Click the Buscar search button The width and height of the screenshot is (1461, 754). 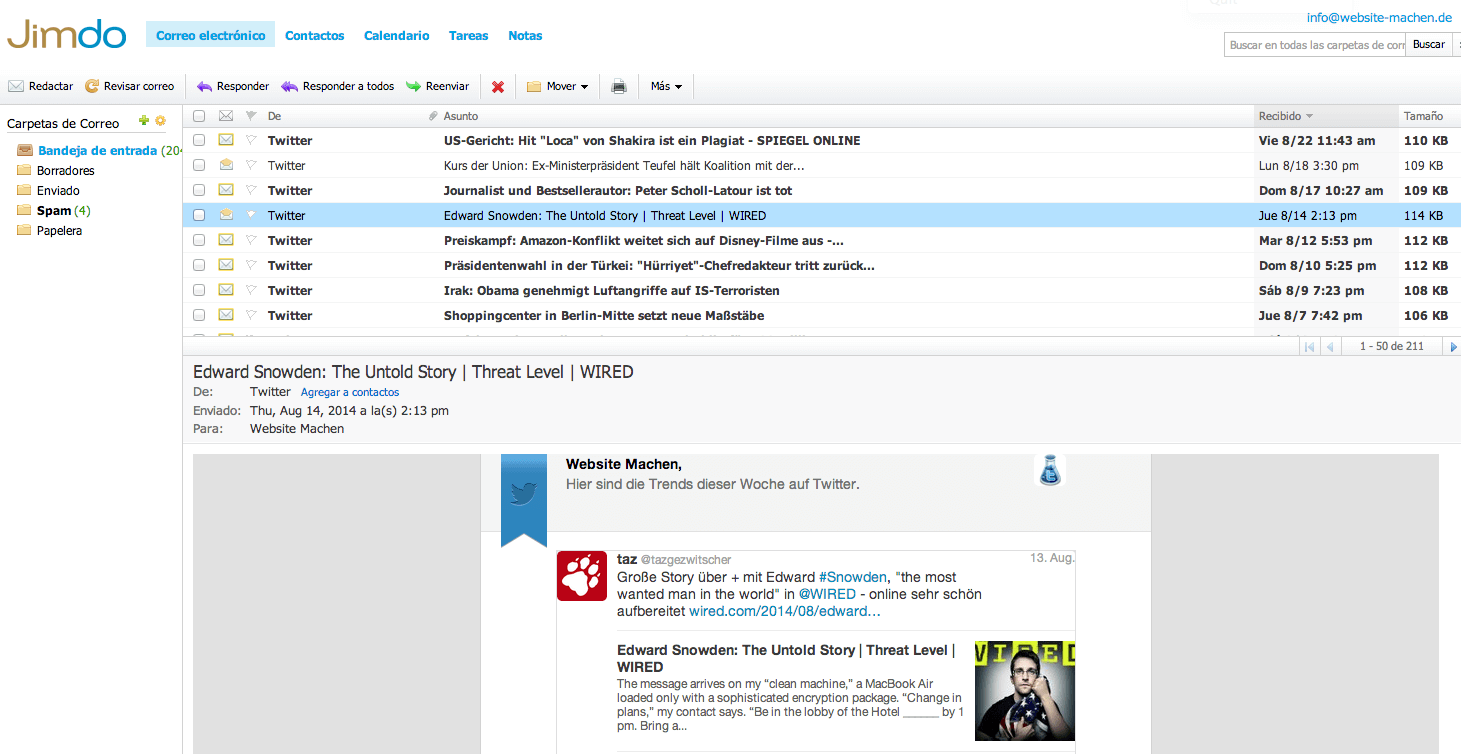click(1428, 44)
